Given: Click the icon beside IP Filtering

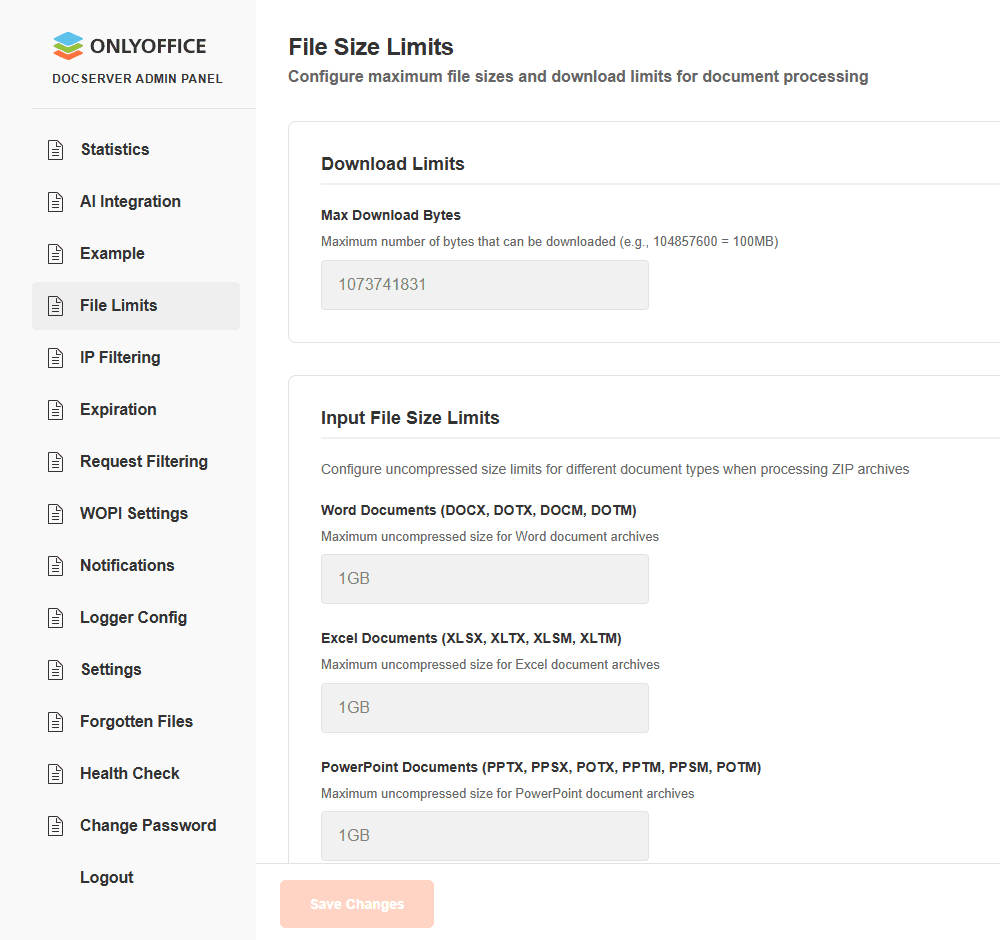Looking at the screenshot, I should [x=56, y=358].
